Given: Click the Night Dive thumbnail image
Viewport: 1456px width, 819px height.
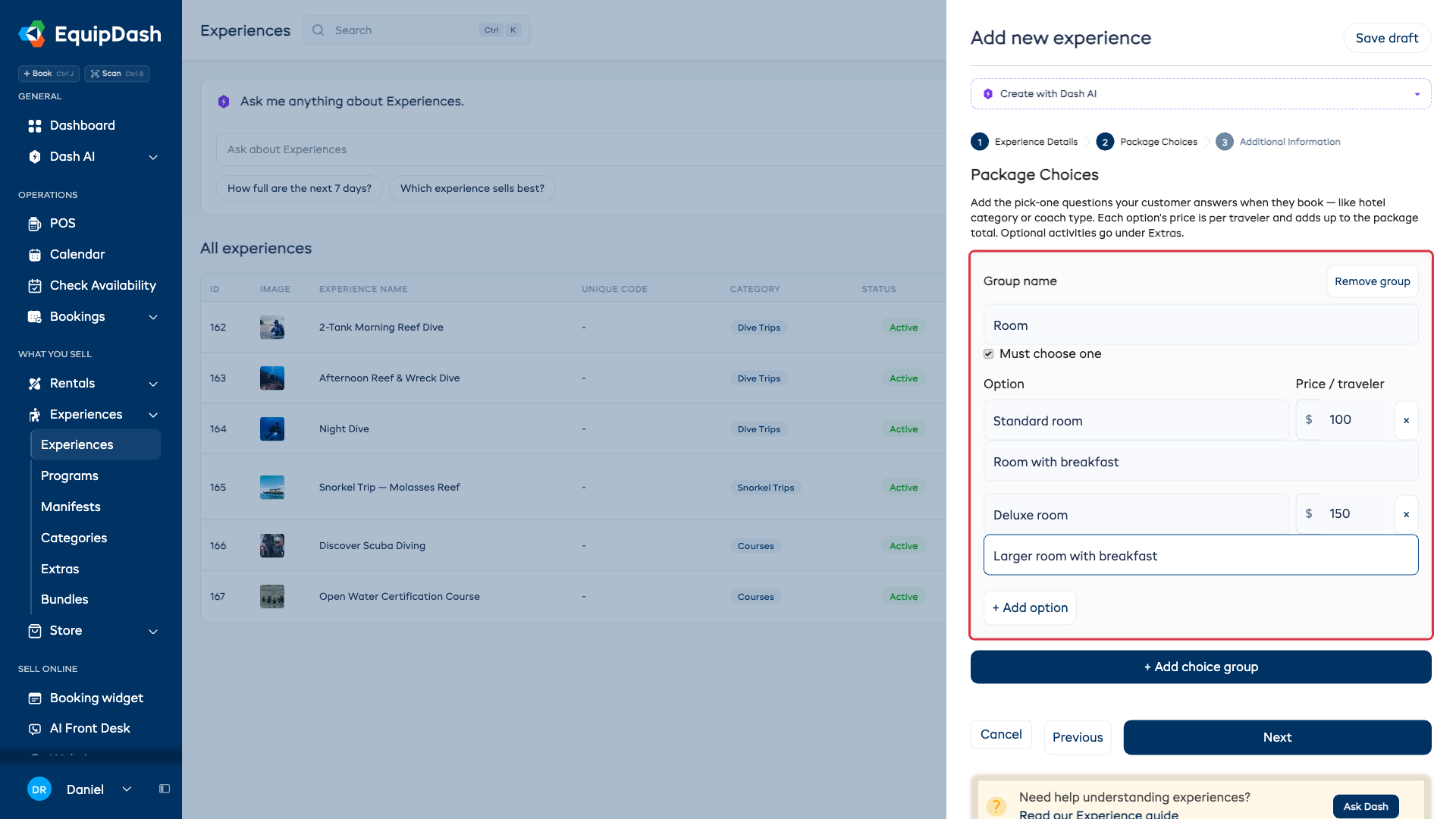Looking at the screenshot, I should click(x=272, y=429).
